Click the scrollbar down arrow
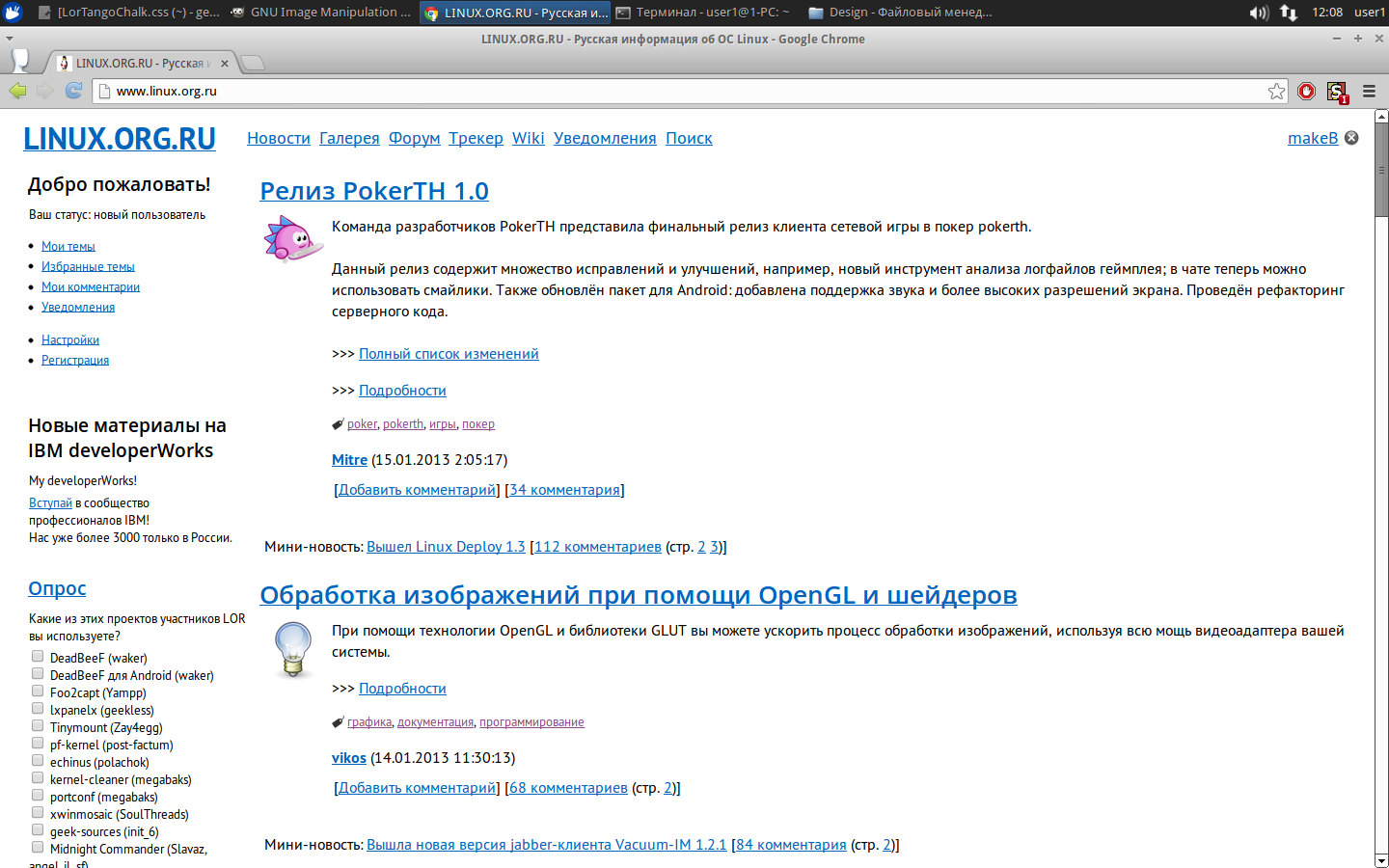Viewport: 1389px width, 868px height. coord(1381,860)
